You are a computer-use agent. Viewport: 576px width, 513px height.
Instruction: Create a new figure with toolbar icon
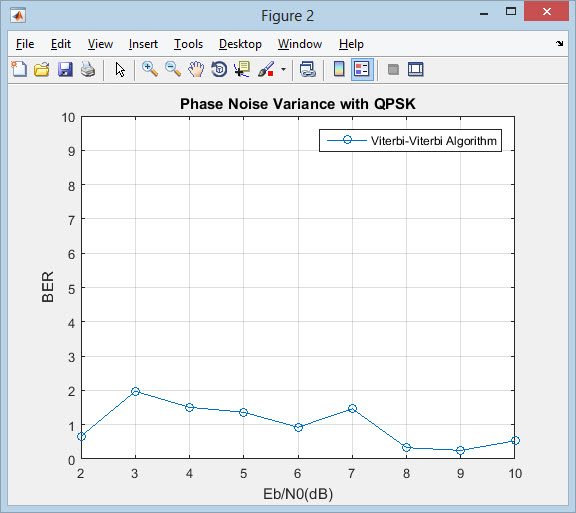(x=19, y=69)
